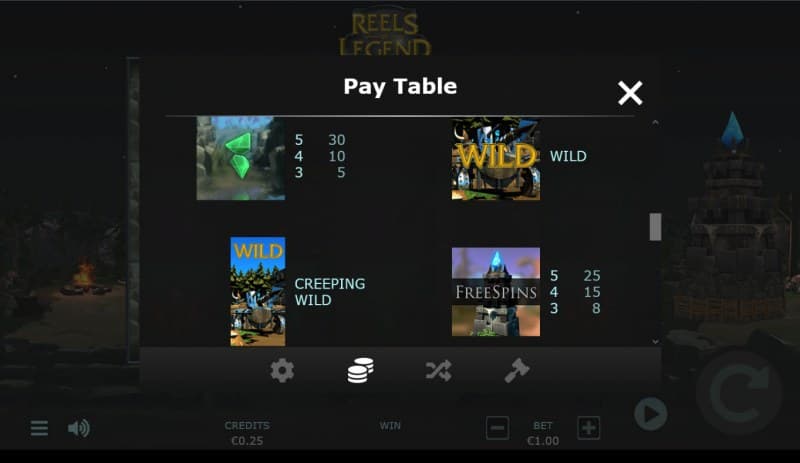Select the green gem symbol image
This screenshot has height=463, width=800.
coord(241,158)
